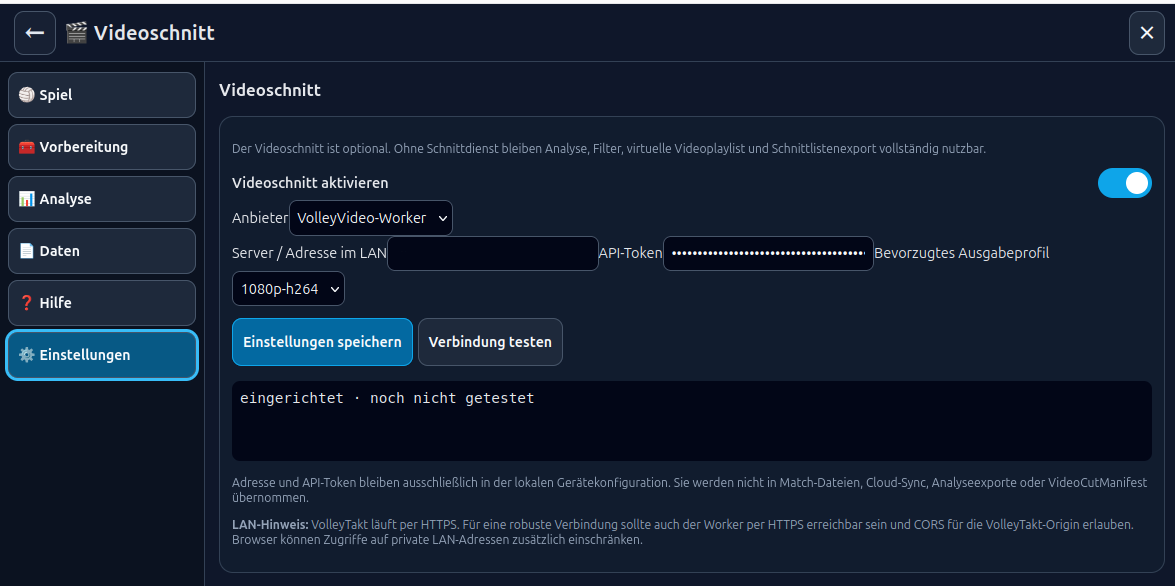Click the LAN-Hinweis bold label

(x=270, y=525)
